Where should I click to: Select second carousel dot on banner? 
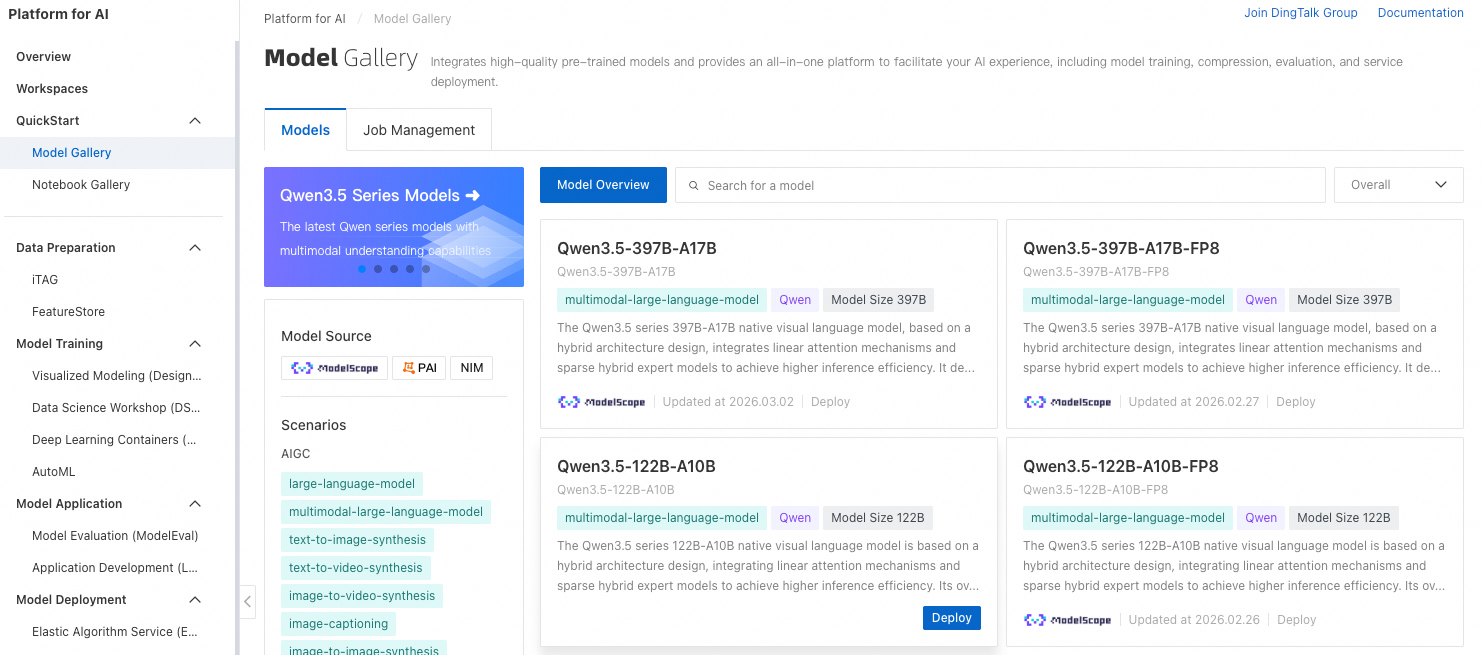tap(378, 269)
